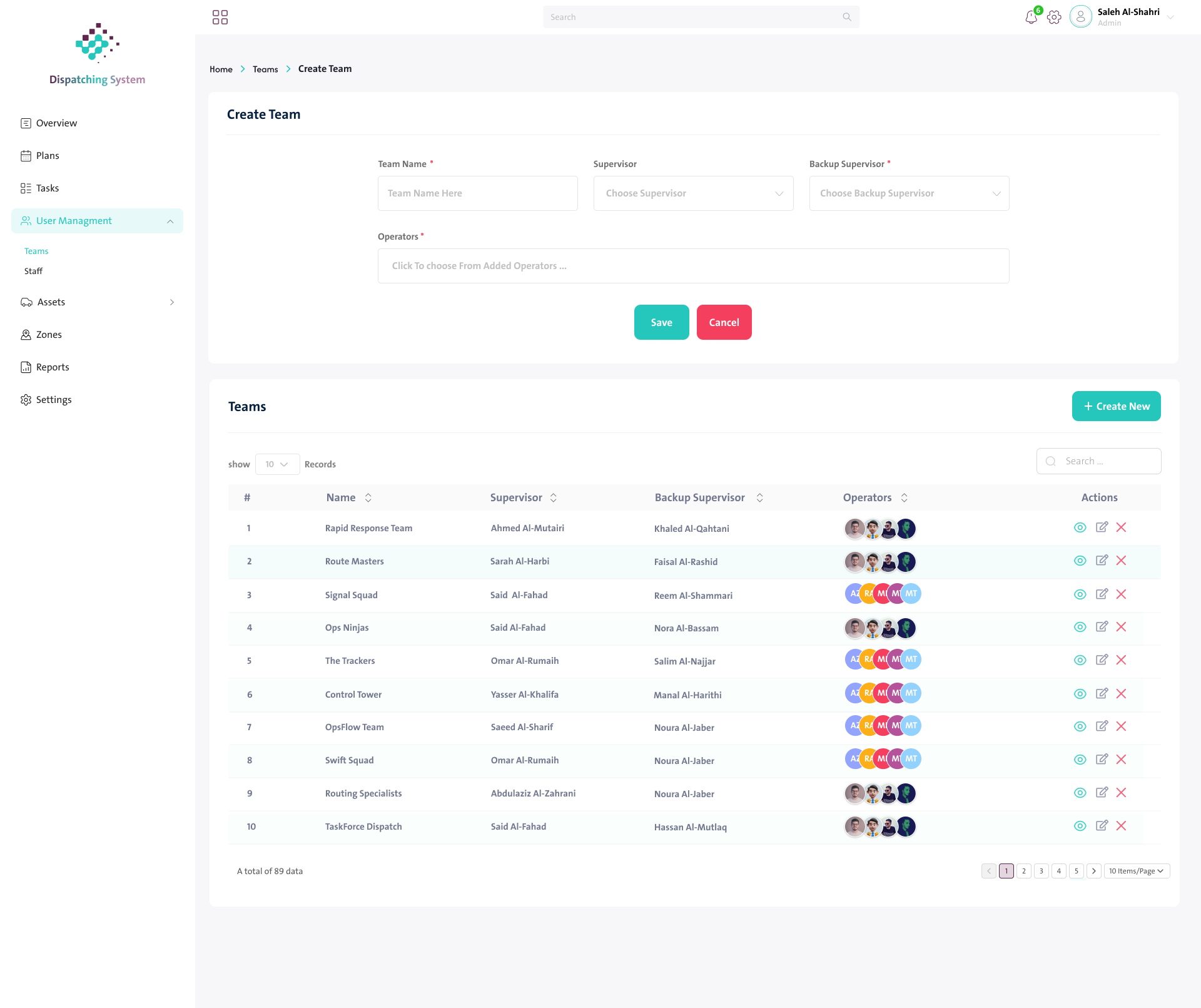Show Swift Squad details with eye icon
Viewport: 1201px width, 1008px height.
1080,760
